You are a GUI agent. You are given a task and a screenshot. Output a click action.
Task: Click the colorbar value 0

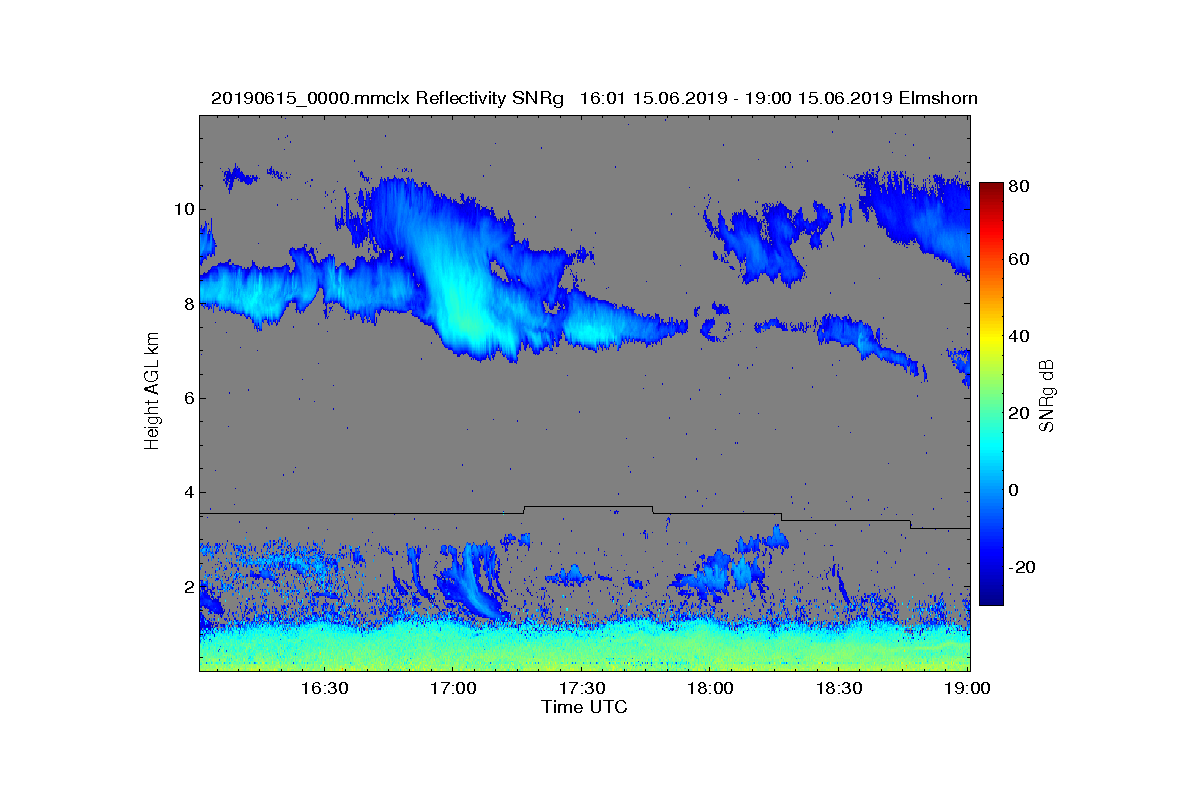[1016, 490]
